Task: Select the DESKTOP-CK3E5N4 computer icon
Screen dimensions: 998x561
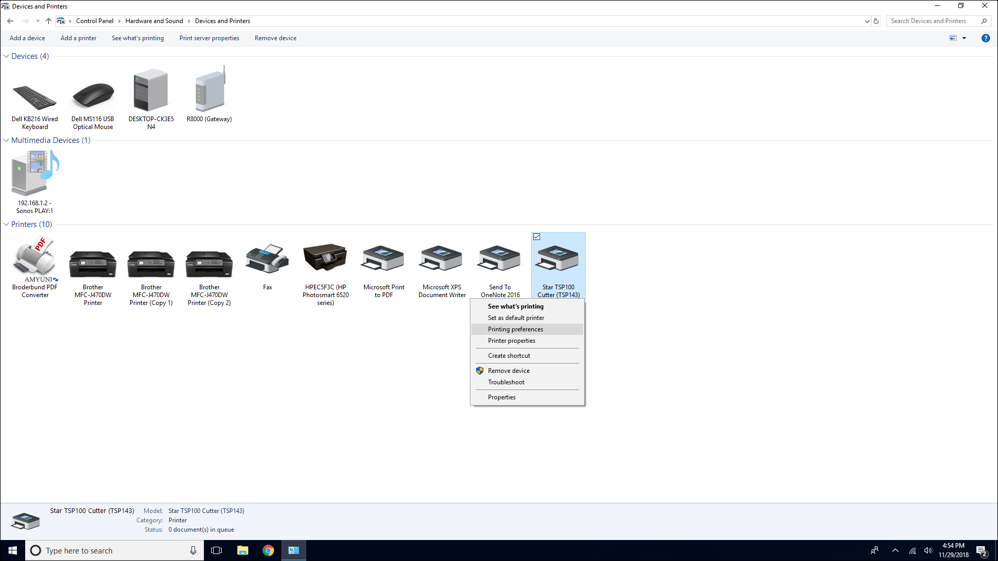Action: tap(151, 91)
